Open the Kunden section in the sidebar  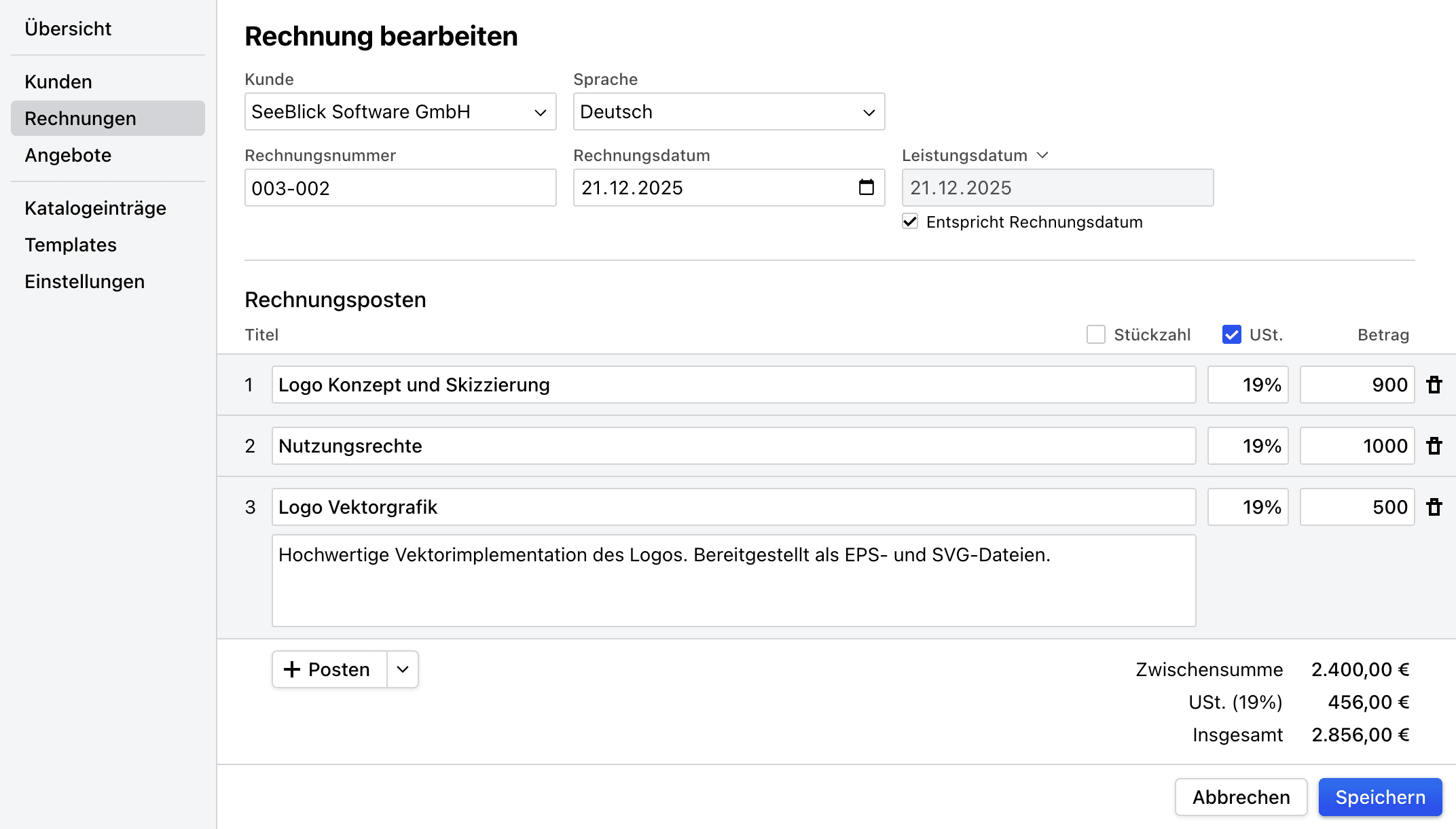(x=58, y=81)
